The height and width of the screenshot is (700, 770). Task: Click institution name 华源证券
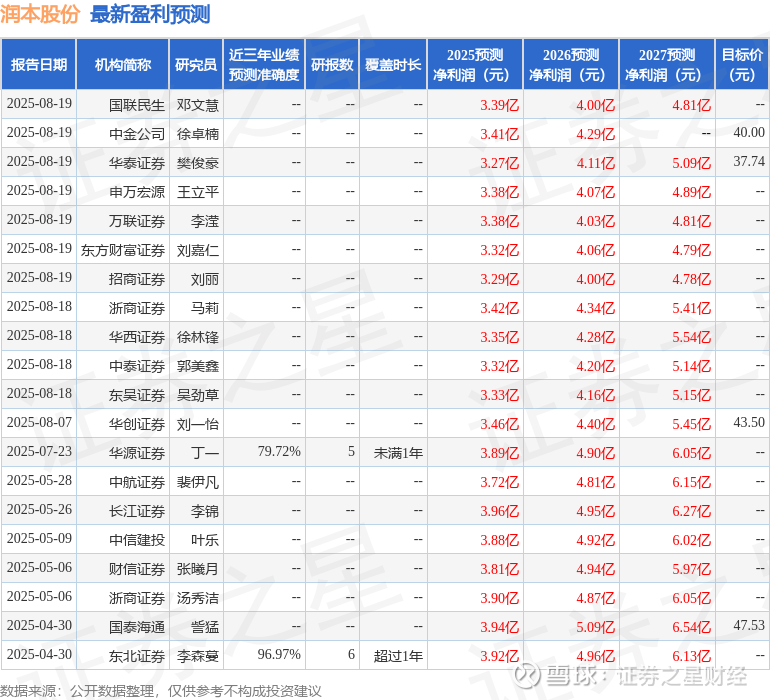pos(137,452)
